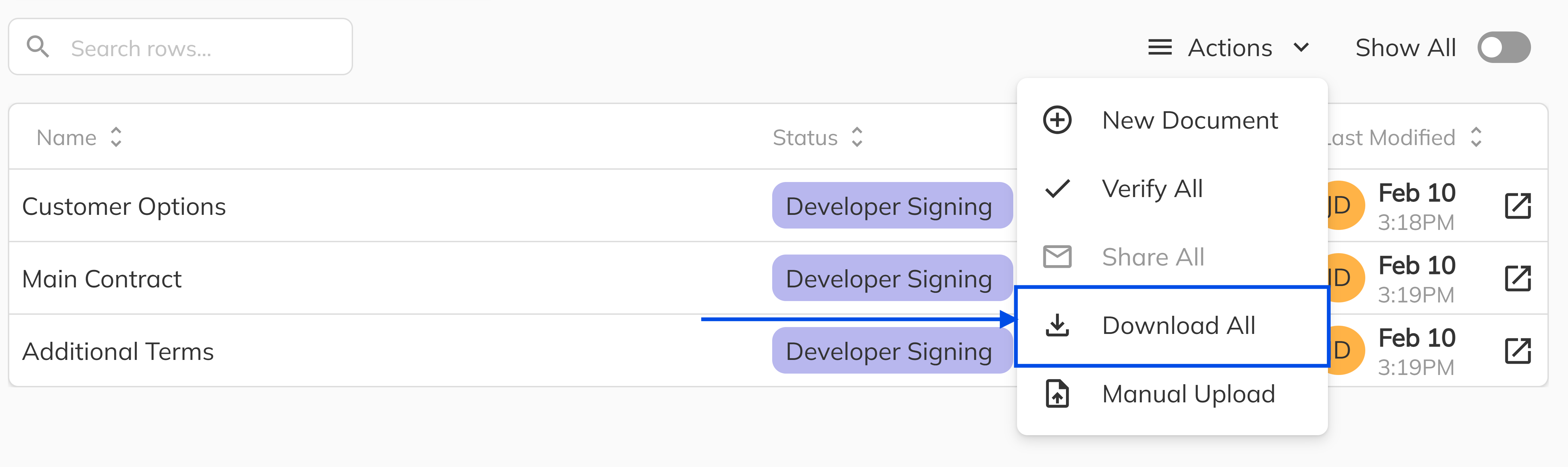Open the Customer Options row external link icon

[x=1517, y=206]
